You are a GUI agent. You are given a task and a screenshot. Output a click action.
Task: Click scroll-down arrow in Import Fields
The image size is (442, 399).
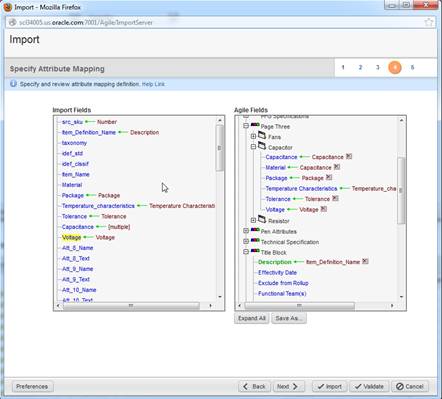coord(220,297)
